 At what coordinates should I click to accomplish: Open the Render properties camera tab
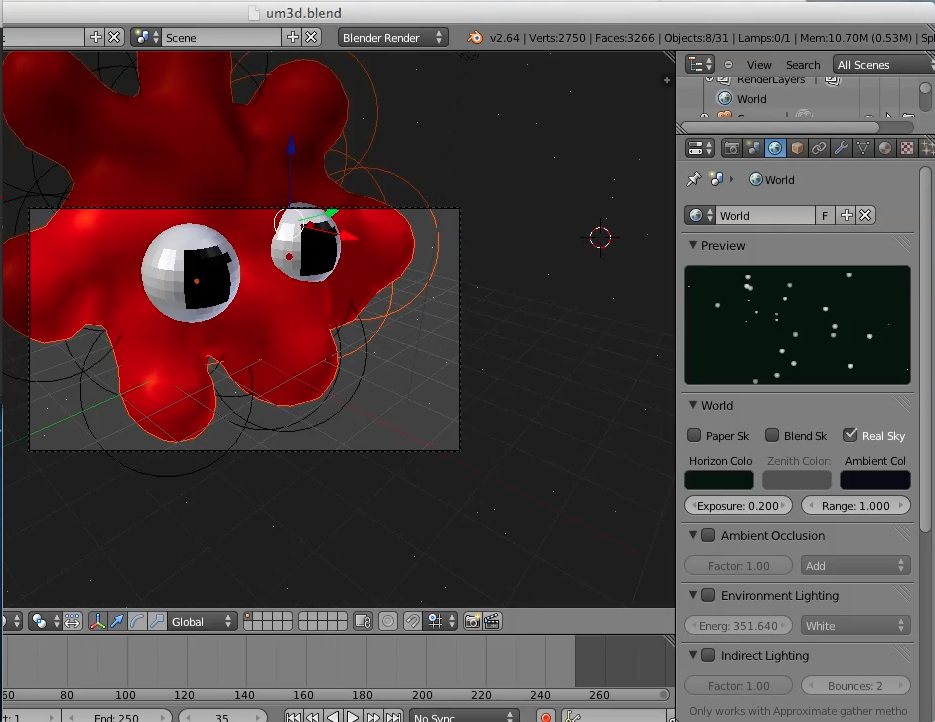(x=732, y=148)
